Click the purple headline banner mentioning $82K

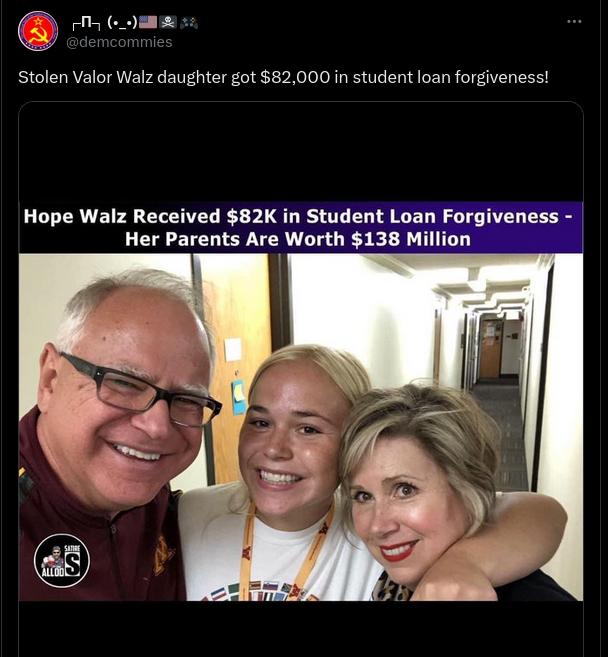coord(301,228)
